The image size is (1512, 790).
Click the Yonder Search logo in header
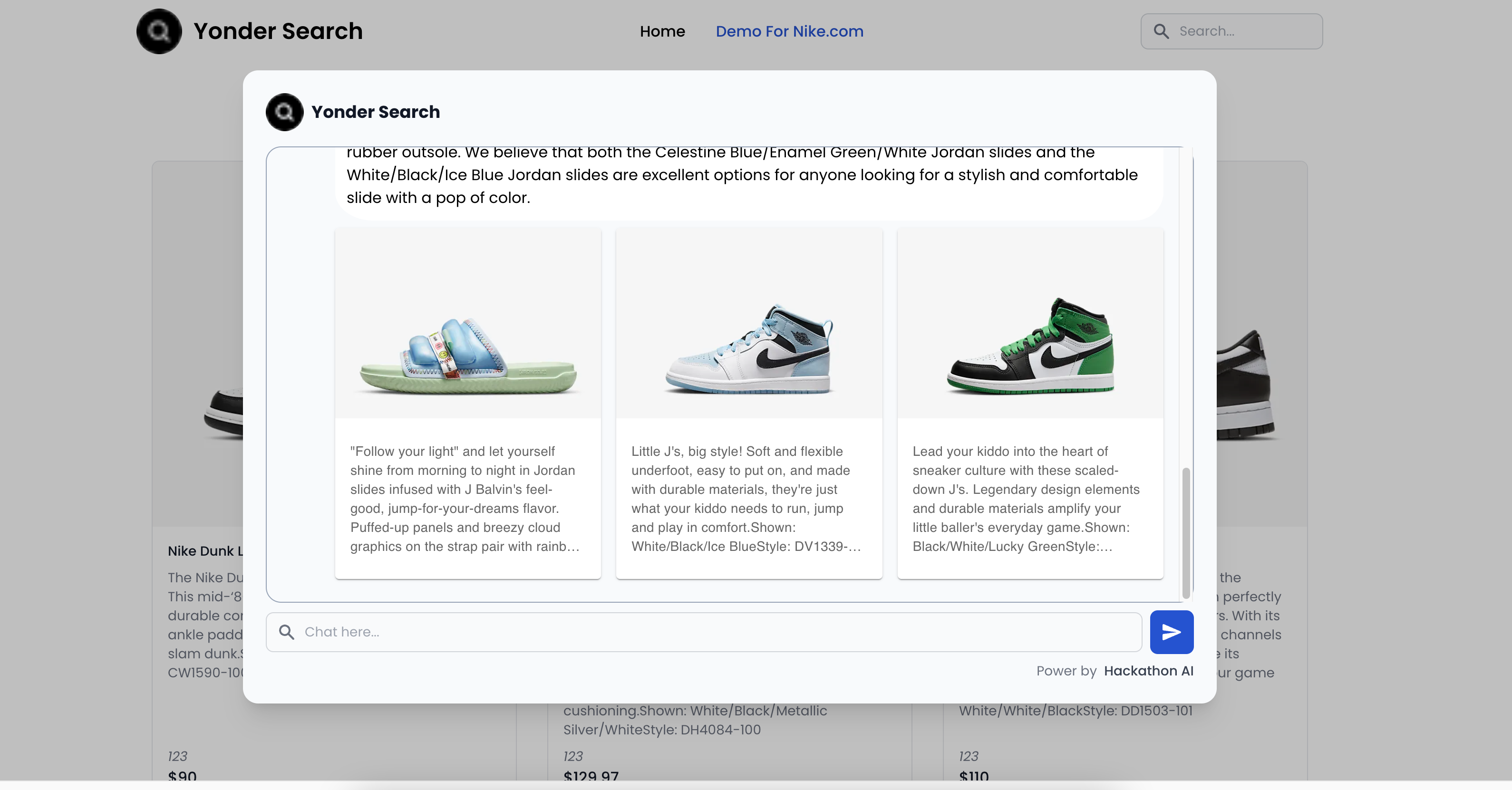click(159, 31)
